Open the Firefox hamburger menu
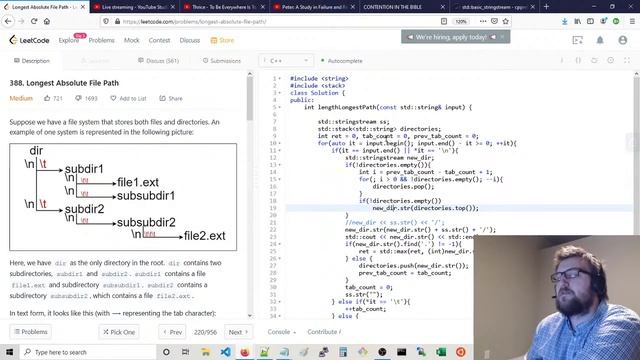The height and width of the screenshot is (360, 640). 631,21
